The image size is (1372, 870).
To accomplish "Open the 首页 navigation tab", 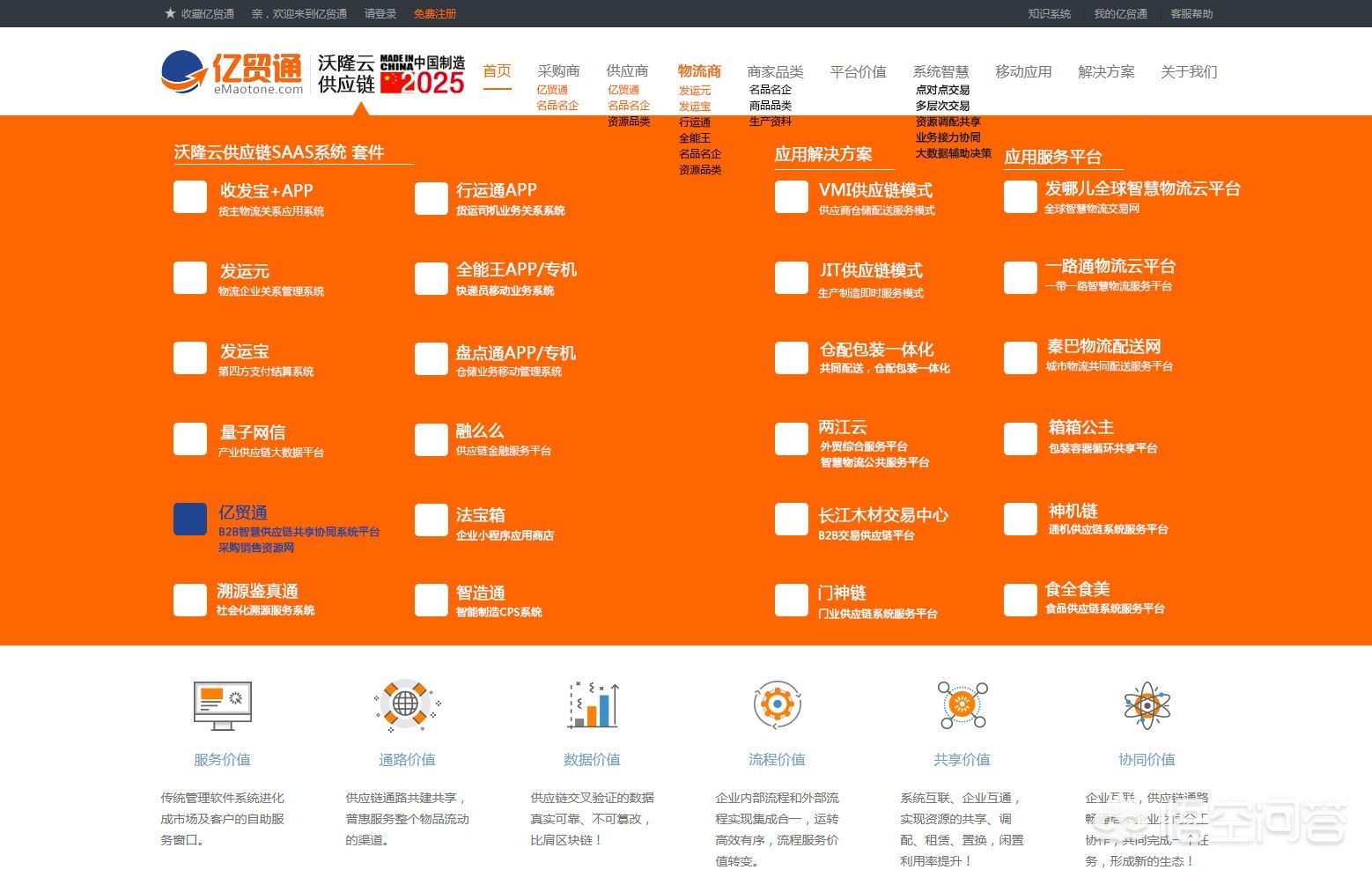I will tap(497, 71).
